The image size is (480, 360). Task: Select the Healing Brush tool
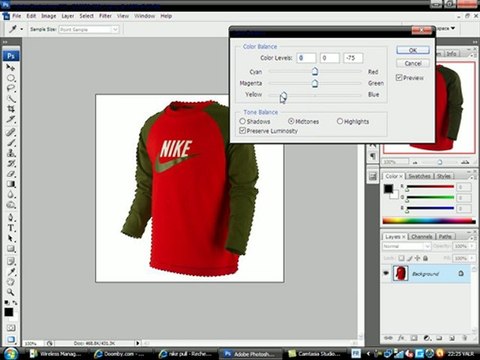(10, 132)
